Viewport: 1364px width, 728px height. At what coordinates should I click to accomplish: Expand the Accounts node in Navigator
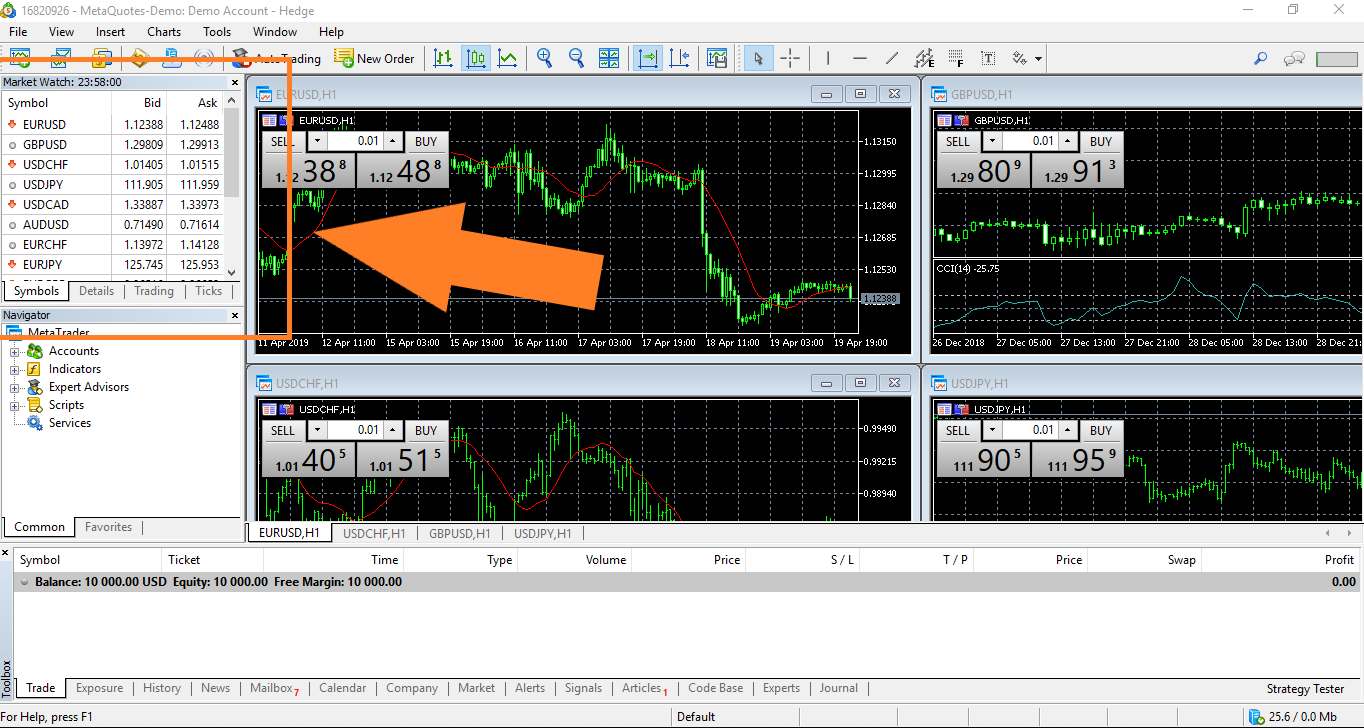(x=15, y=351)
